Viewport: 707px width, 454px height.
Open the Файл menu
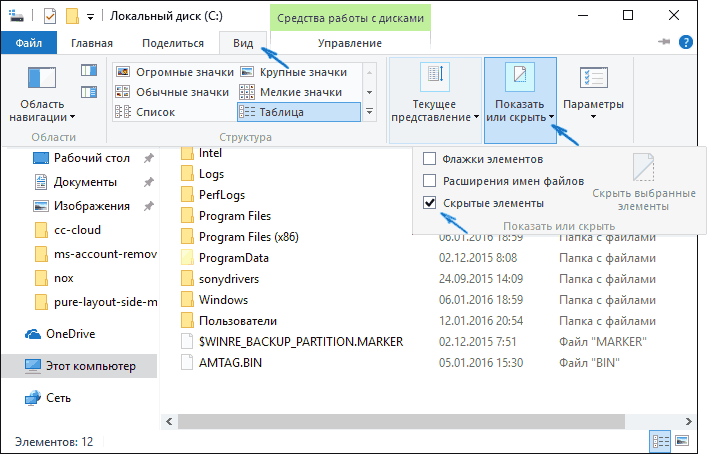pyautogui.click(x=29, y=43)
